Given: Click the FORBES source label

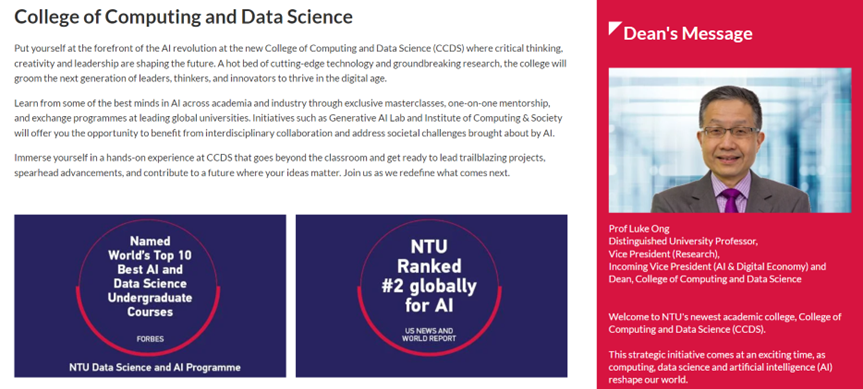Looking at the screenshot, I should point(150,339).
